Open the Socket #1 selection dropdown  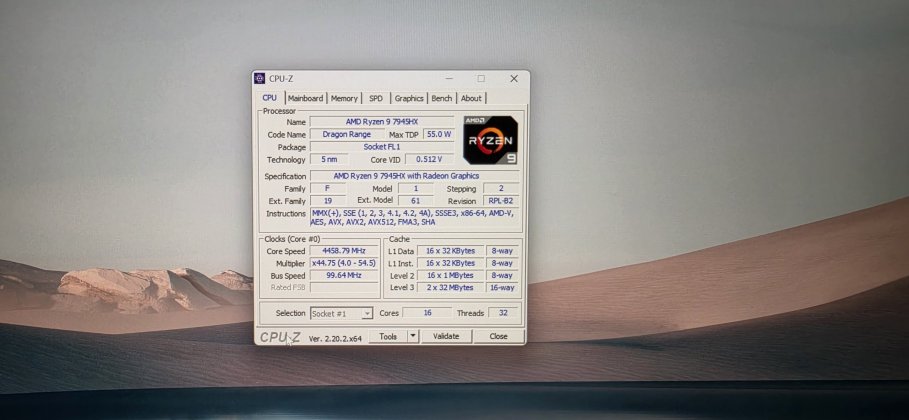341,313
